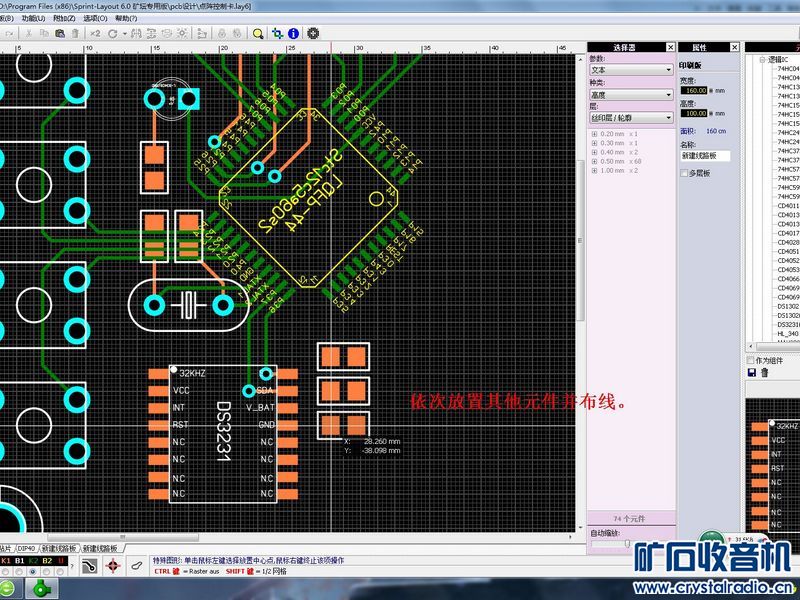Image resolution: width=800 pixels, height=600 pixels.
Task: Check the 作为组件 checkbox
Action: coord(751,361)
